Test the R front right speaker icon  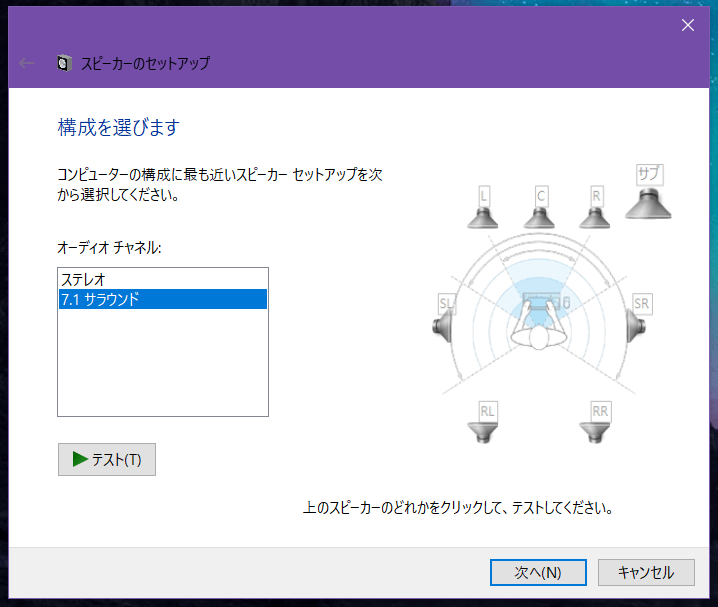595,217
